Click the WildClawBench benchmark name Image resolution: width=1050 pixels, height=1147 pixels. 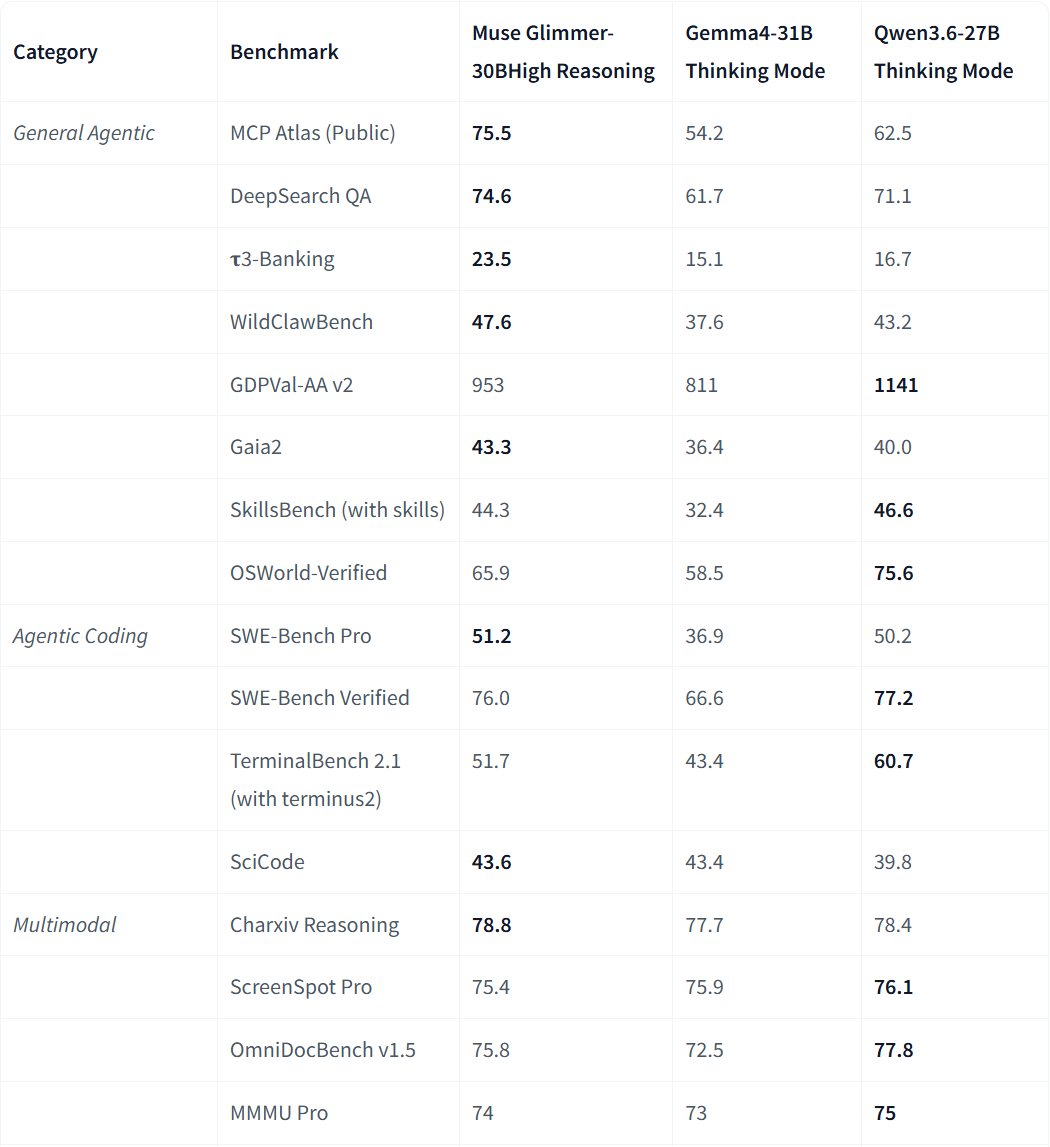tap(301, 322)
